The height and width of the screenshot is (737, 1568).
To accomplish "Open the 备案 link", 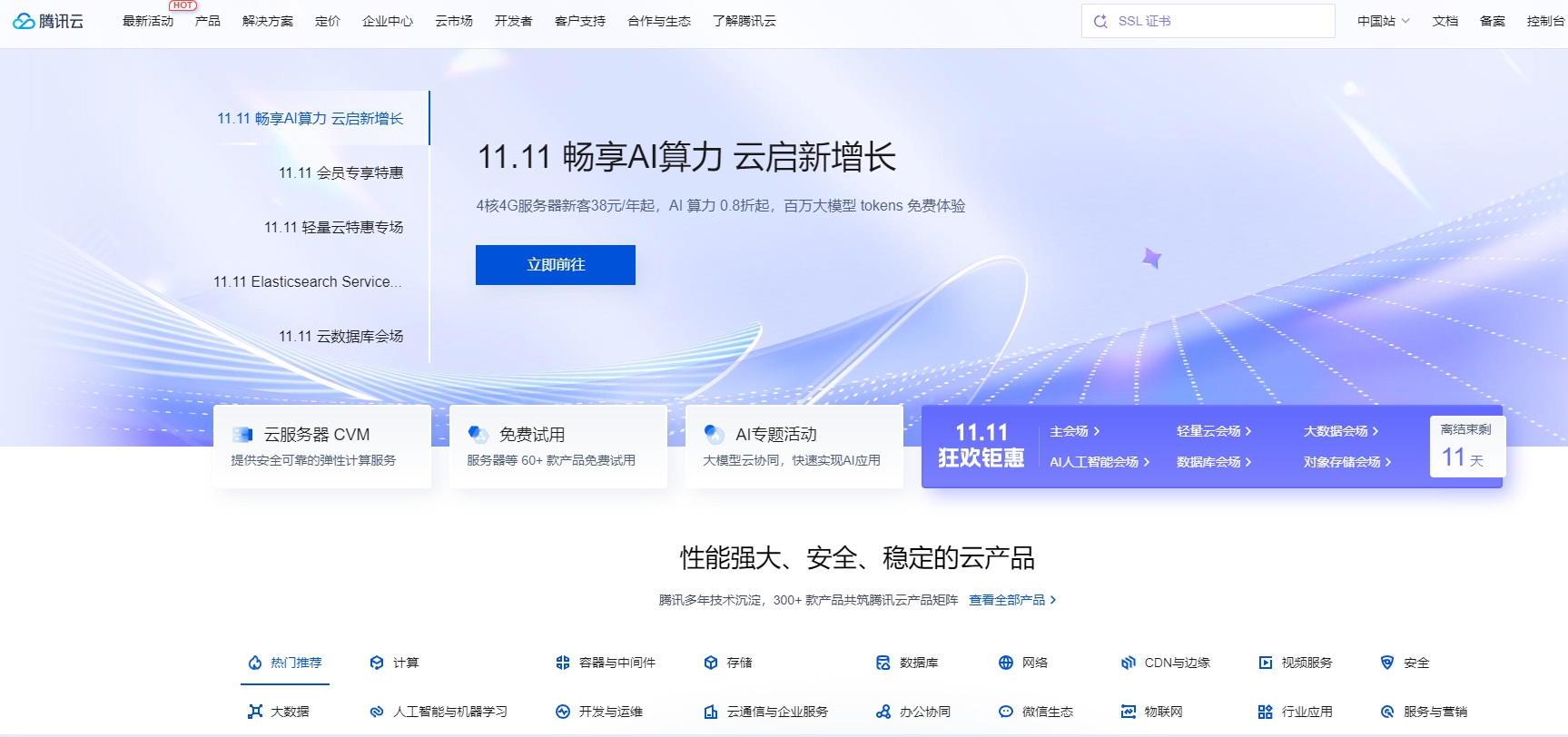I will point(1493,21).
